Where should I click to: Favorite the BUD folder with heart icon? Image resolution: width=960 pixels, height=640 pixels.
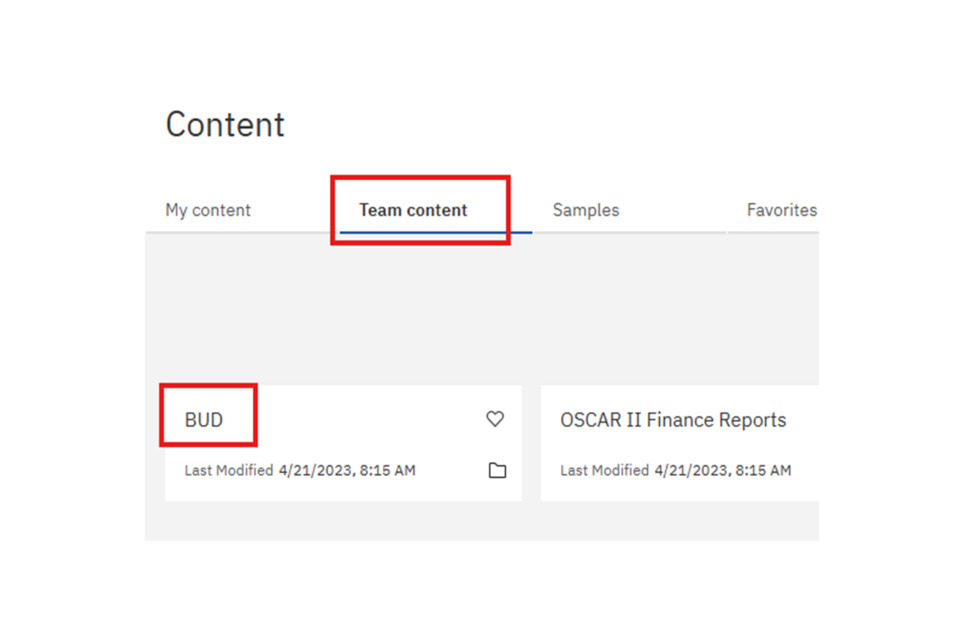495,419
